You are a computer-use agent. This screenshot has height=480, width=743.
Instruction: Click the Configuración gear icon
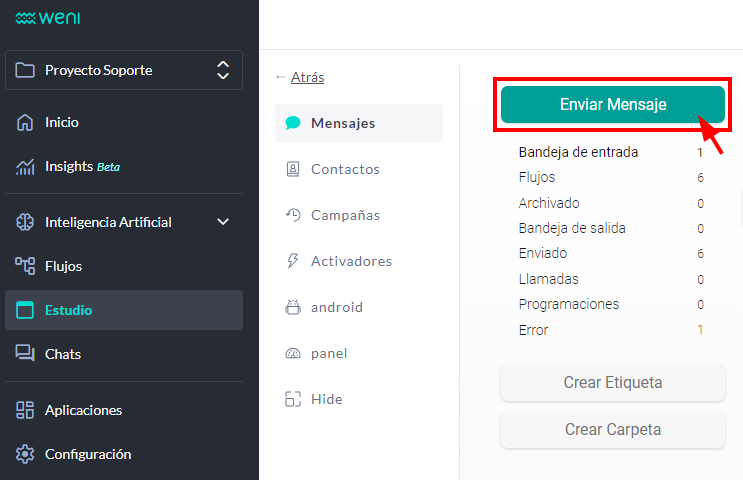pyautogui.click(x=25, y=454)
